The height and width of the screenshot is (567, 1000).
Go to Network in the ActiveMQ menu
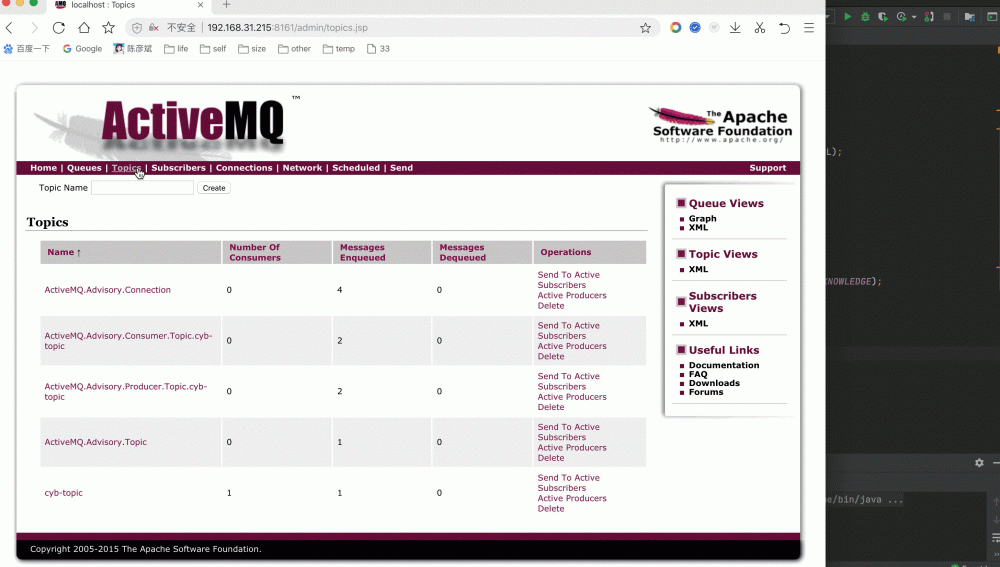tap(302, 168)
